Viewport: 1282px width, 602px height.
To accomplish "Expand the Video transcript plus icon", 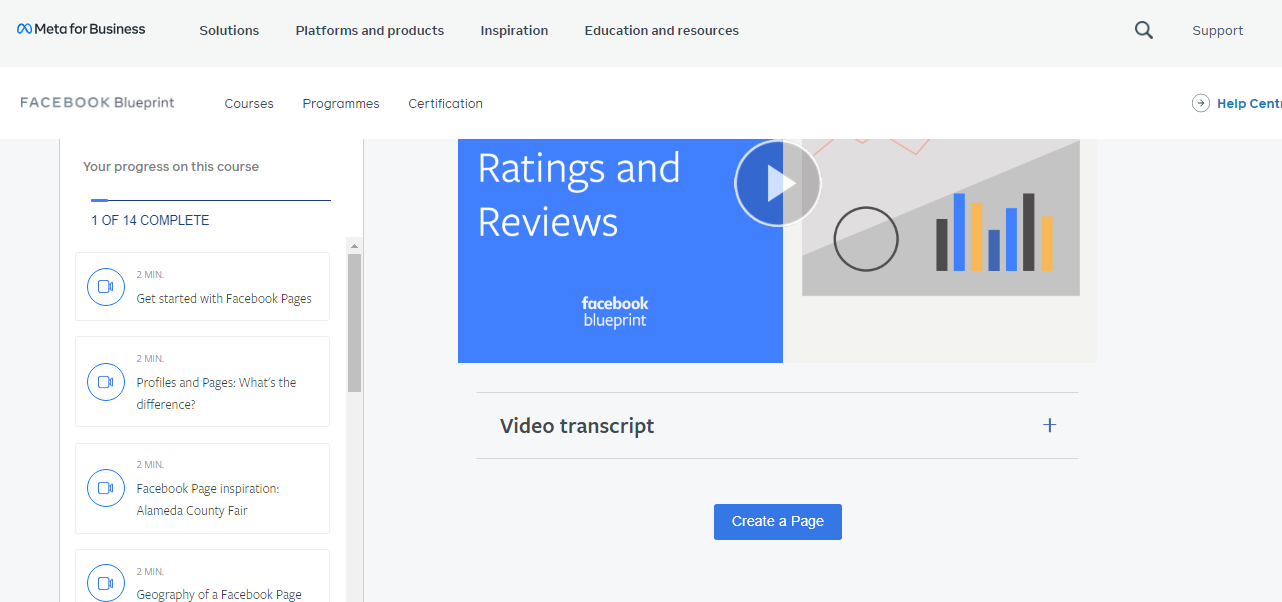I will click(x=1050, y=425).
